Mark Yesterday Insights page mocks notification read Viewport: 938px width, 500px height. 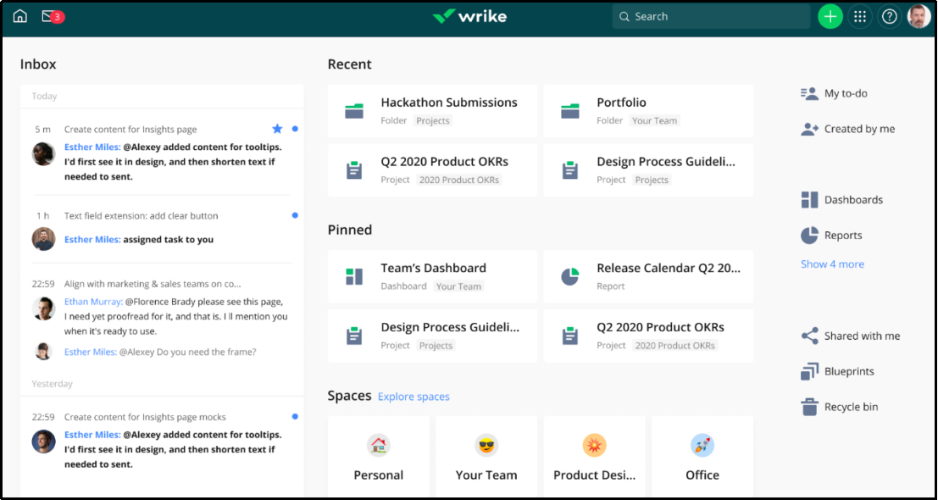(295, 416)
